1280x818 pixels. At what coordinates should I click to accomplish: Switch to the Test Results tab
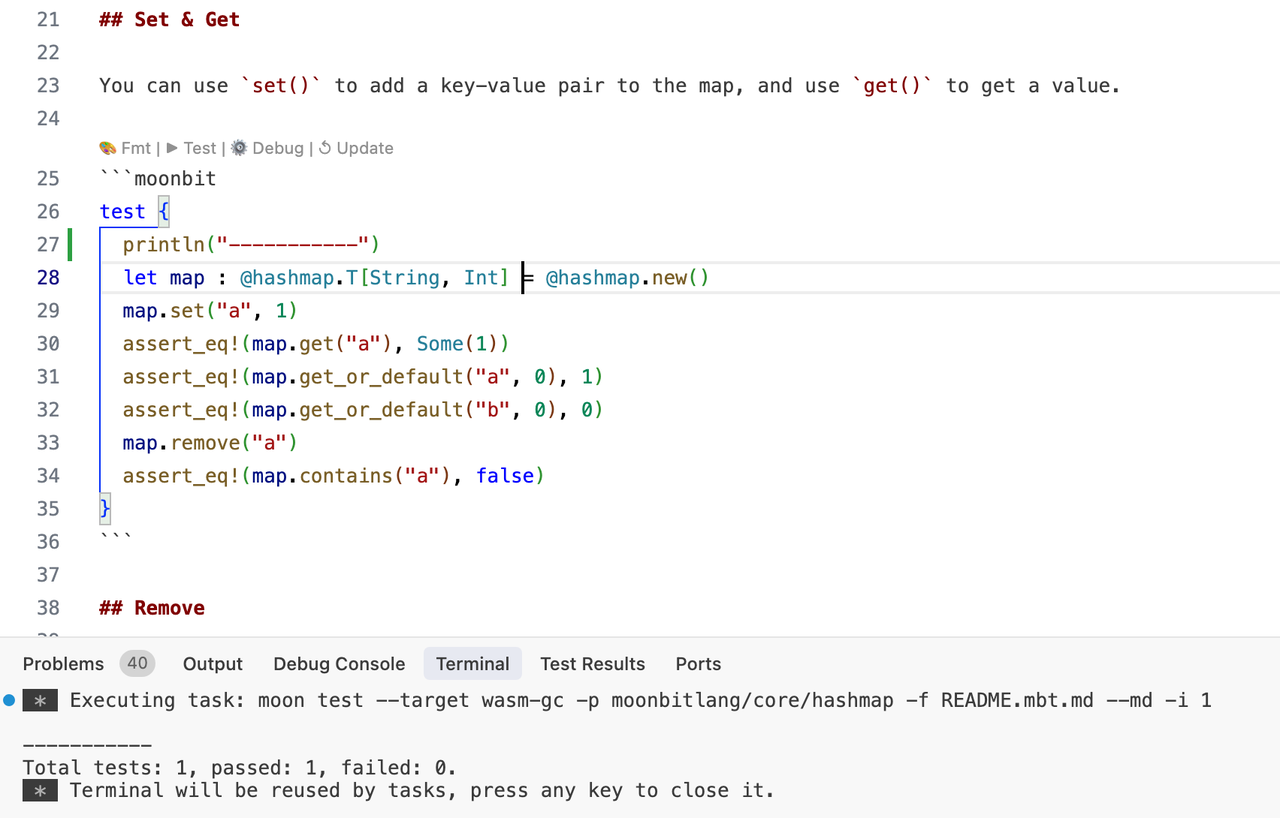coord(592,664)
